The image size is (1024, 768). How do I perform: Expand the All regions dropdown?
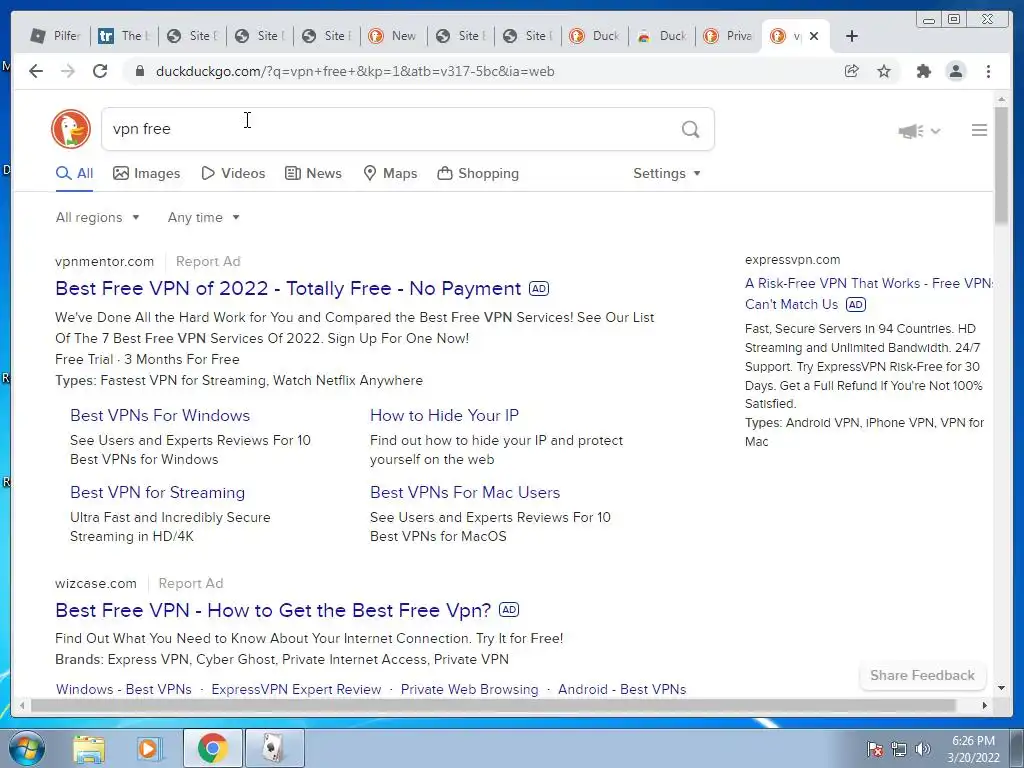[x=98, y=217]
